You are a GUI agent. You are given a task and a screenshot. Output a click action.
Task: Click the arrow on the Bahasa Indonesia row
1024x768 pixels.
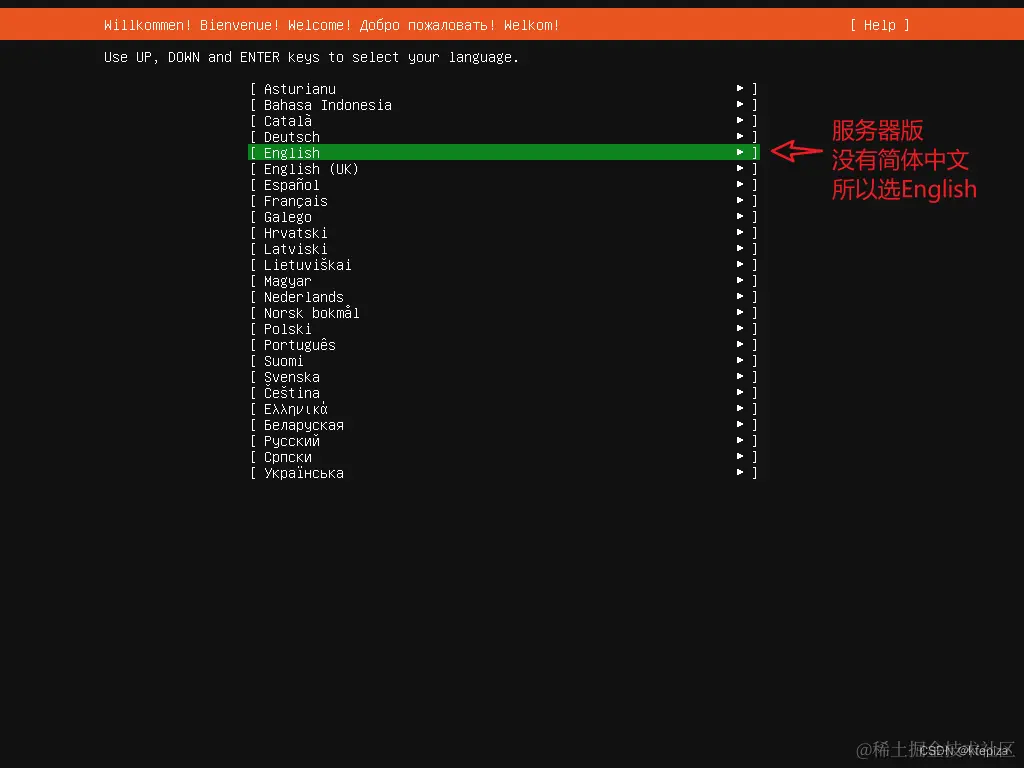coord(740,104)
